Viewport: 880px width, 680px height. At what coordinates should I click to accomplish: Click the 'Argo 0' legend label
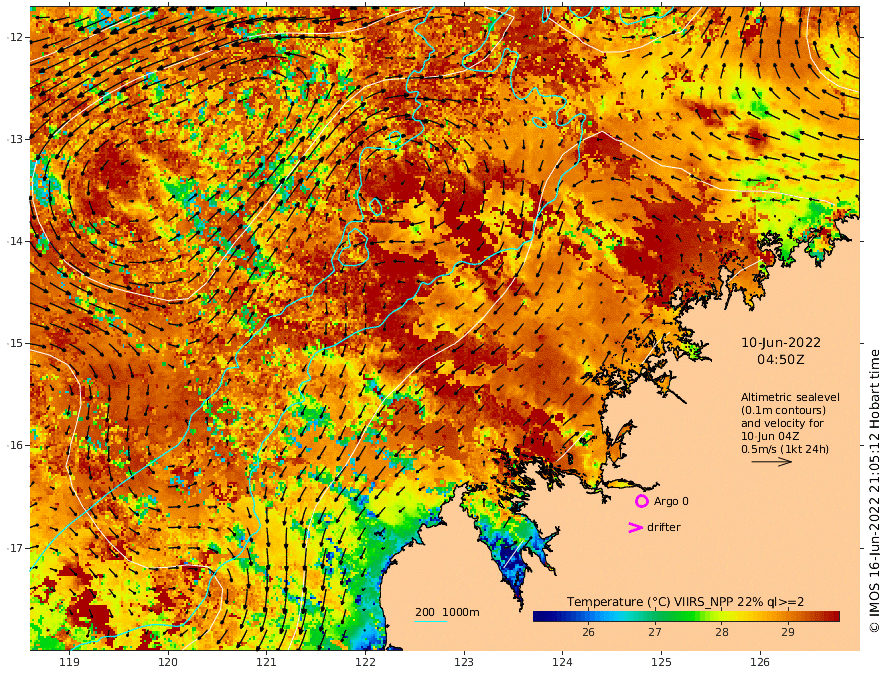tap(671, 501)
